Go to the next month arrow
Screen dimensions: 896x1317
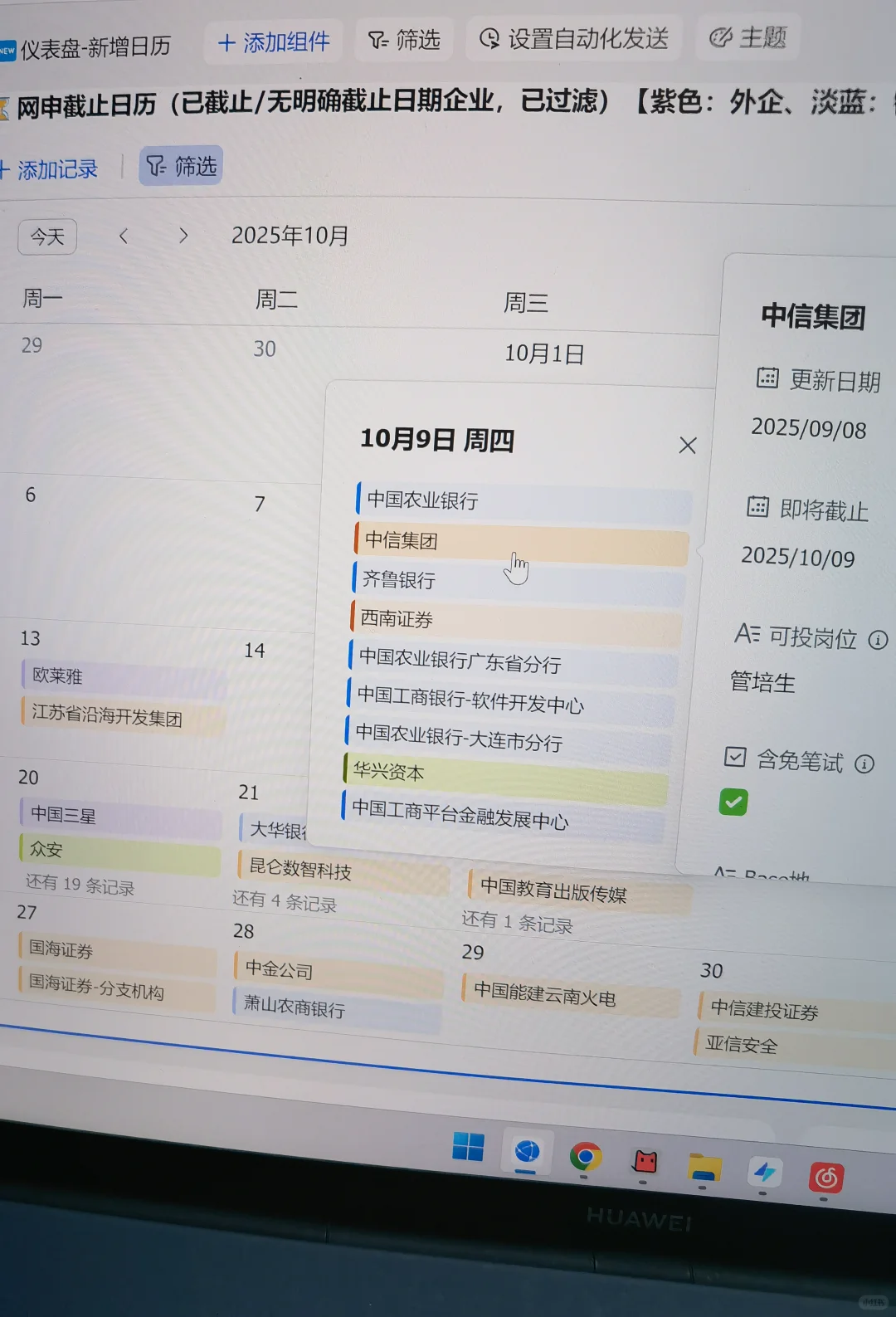pos(183,236)
